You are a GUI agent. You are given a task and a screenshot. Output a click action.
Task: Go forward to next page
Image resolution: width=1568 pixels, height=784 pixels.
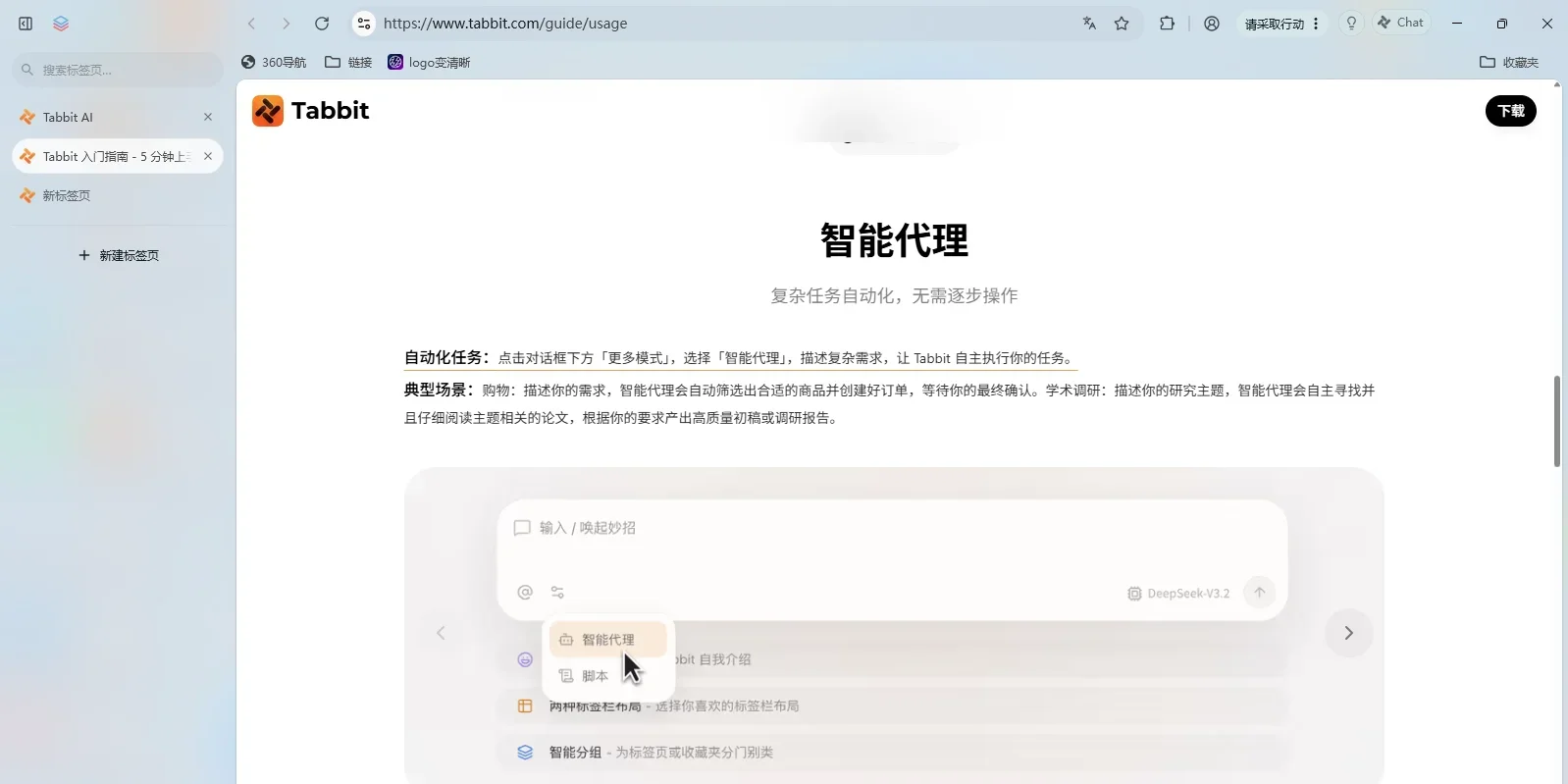click(x=287, y=24)
